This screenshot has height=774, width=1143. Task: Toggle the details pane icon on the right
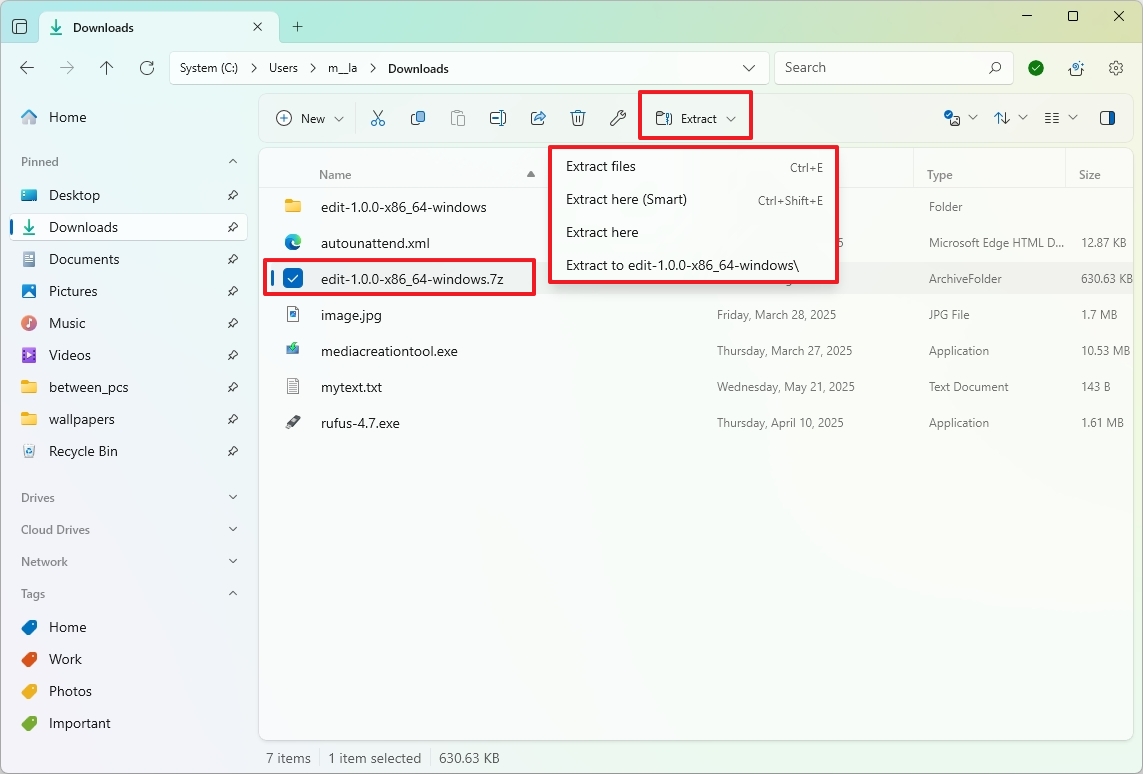click(1107, 117)
